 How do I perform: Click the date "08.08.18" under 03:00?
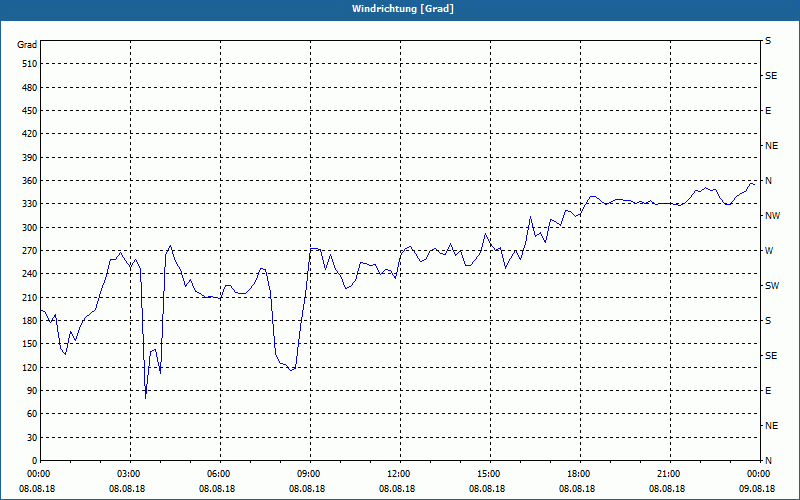[x=128, y=489]
